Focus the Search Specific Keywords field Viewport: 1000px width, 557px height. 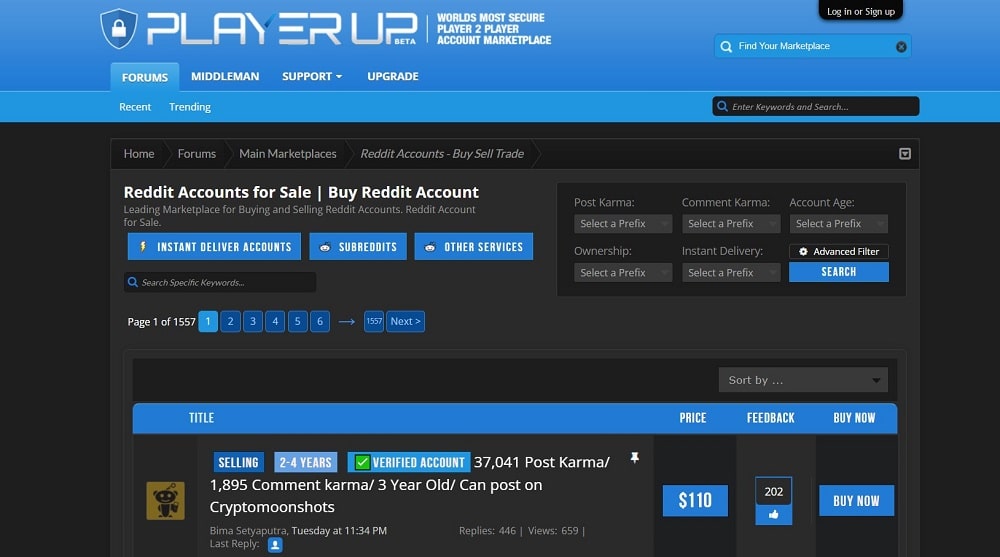pyautogui.click(x=220, y=282)
